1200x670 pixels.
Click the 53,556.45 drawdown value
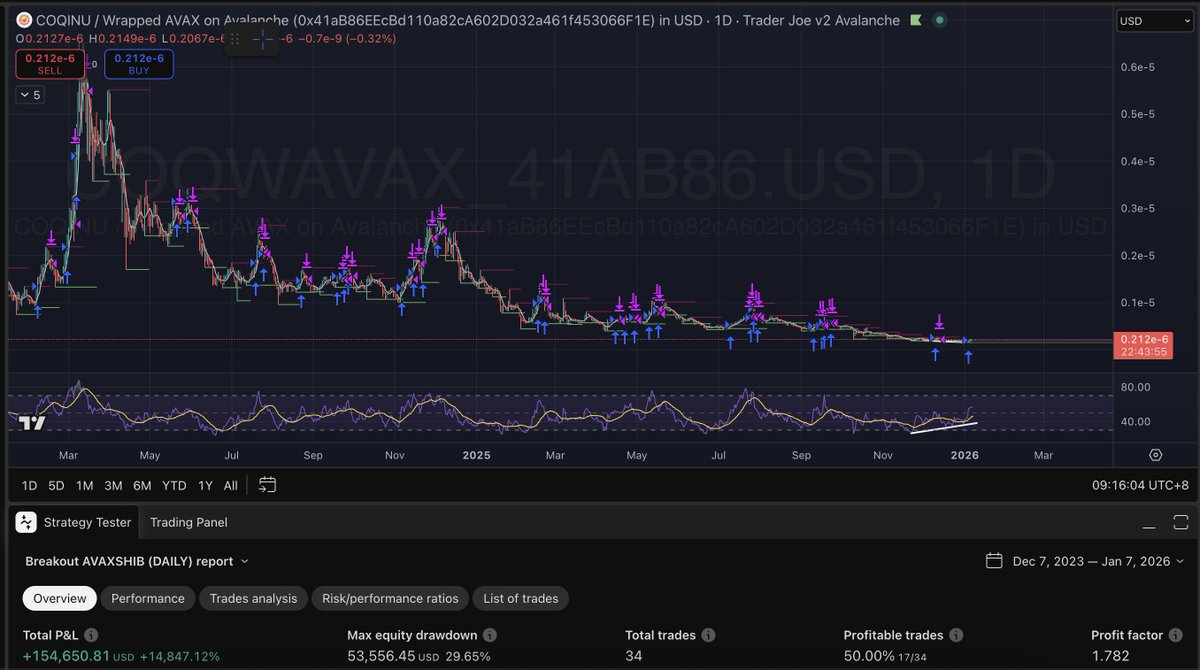[x=380, y=656]
